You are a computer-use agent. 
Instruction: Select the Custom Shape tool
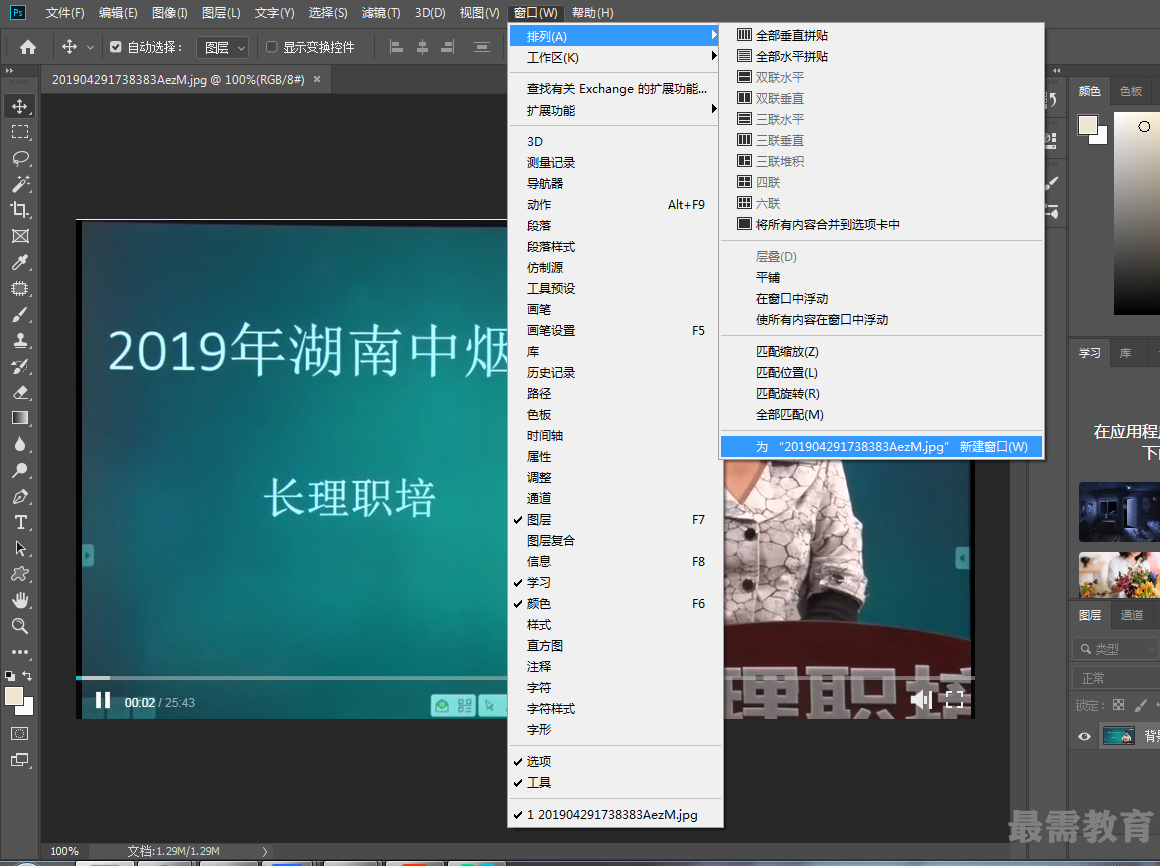point(20,574)
